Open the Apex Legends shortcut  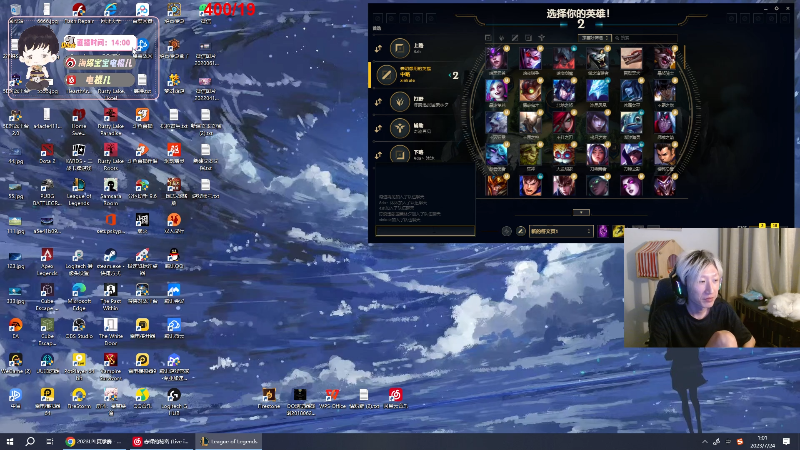click(x=47, y=262)
